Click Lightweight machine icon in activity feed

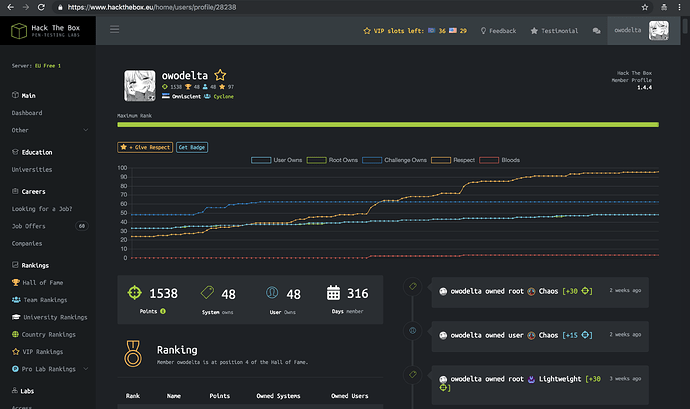[x=531, y=379]
